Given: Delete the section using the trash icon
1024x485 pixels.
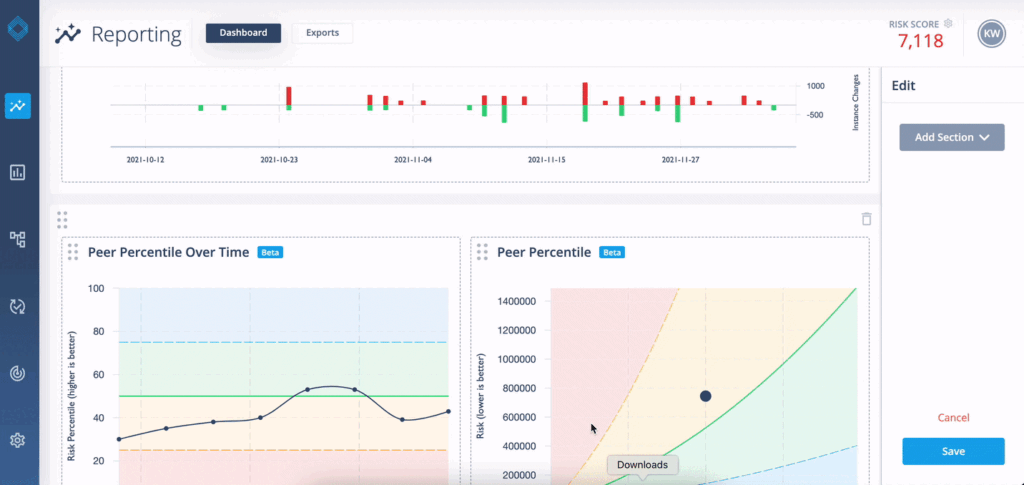Looking at the screenshot, I should point(866,219).
